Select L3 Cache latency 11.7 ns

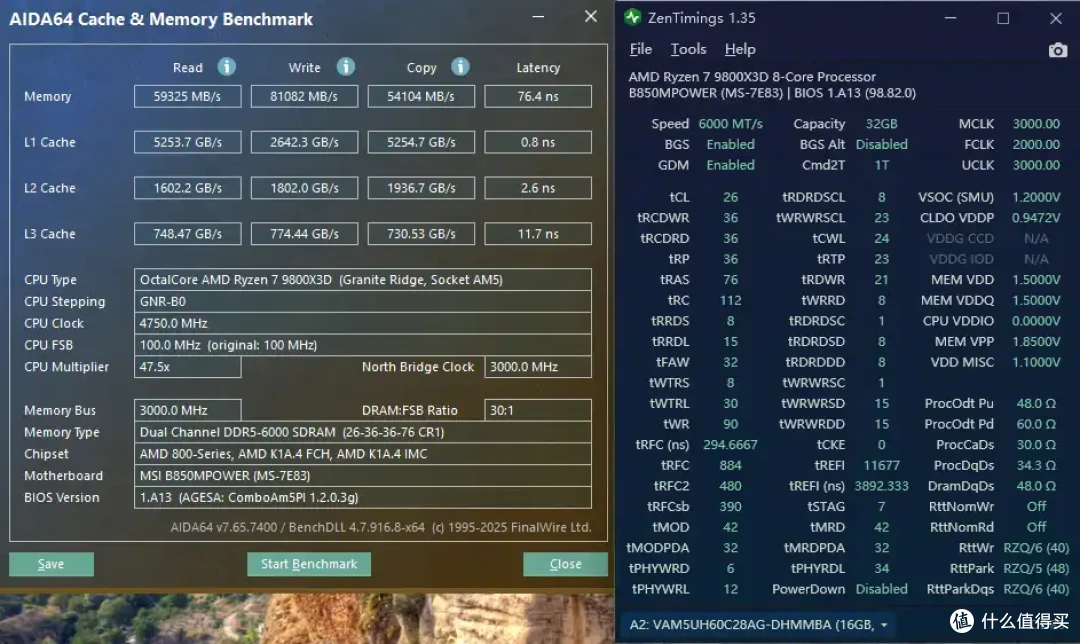538,233
